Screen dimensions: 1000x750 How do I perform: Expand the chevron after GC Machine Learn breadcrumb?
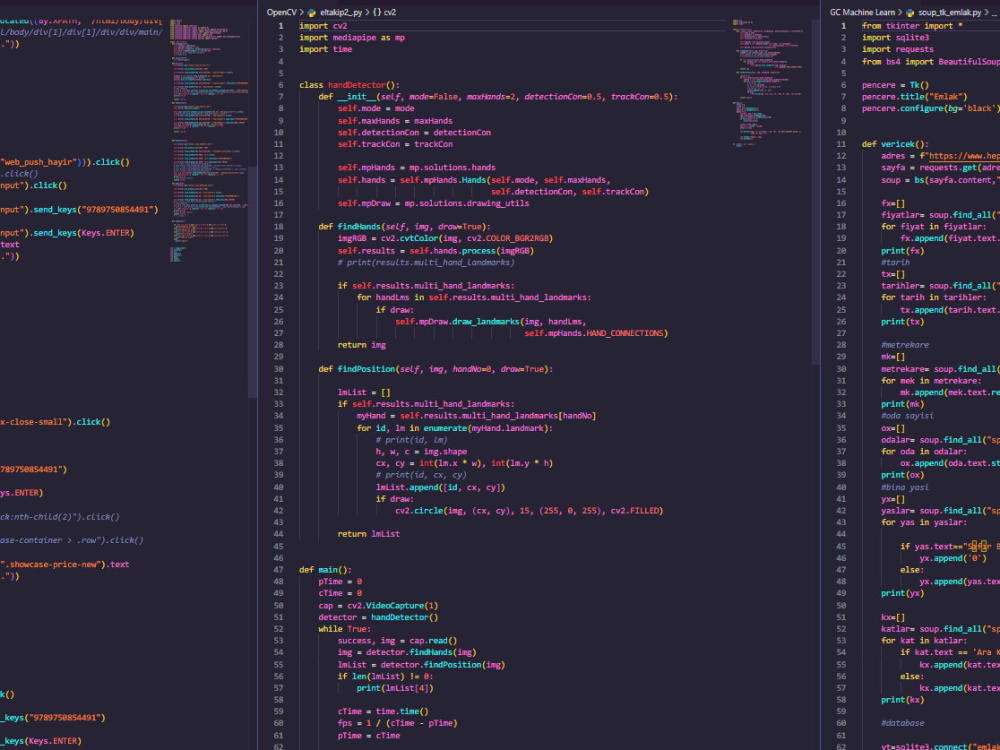click(900, 12)
